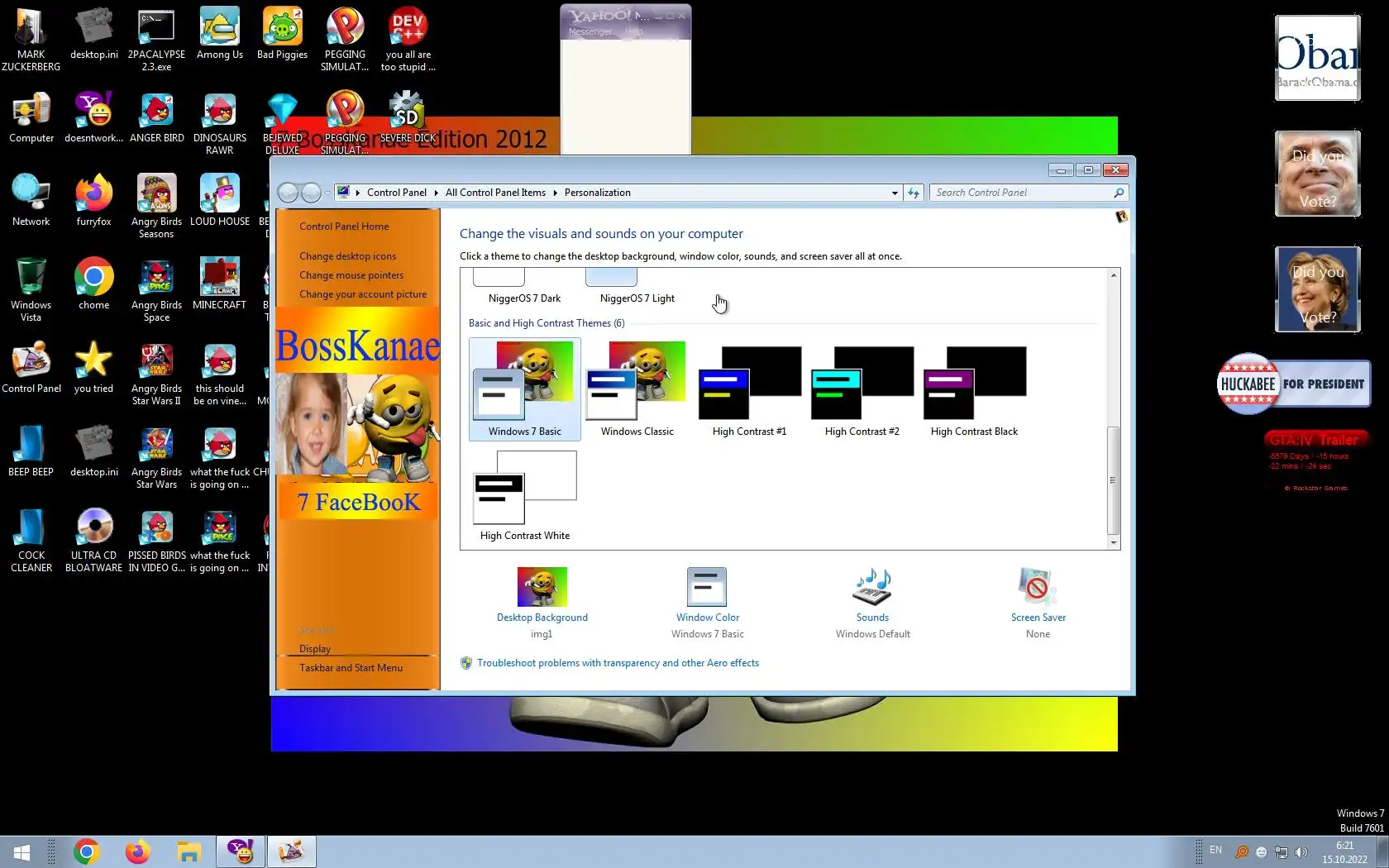
Task: Open help icon in Personalization window
Action: click(1121, 217)
